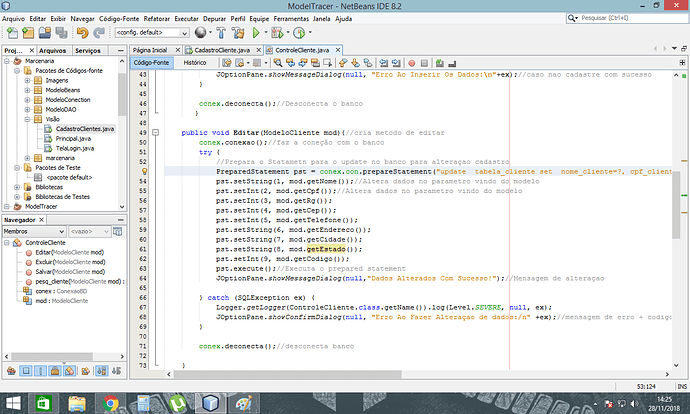This screenshot has width=690, height=414.
Task: Open the Arquivo menu
Action: 13,18
